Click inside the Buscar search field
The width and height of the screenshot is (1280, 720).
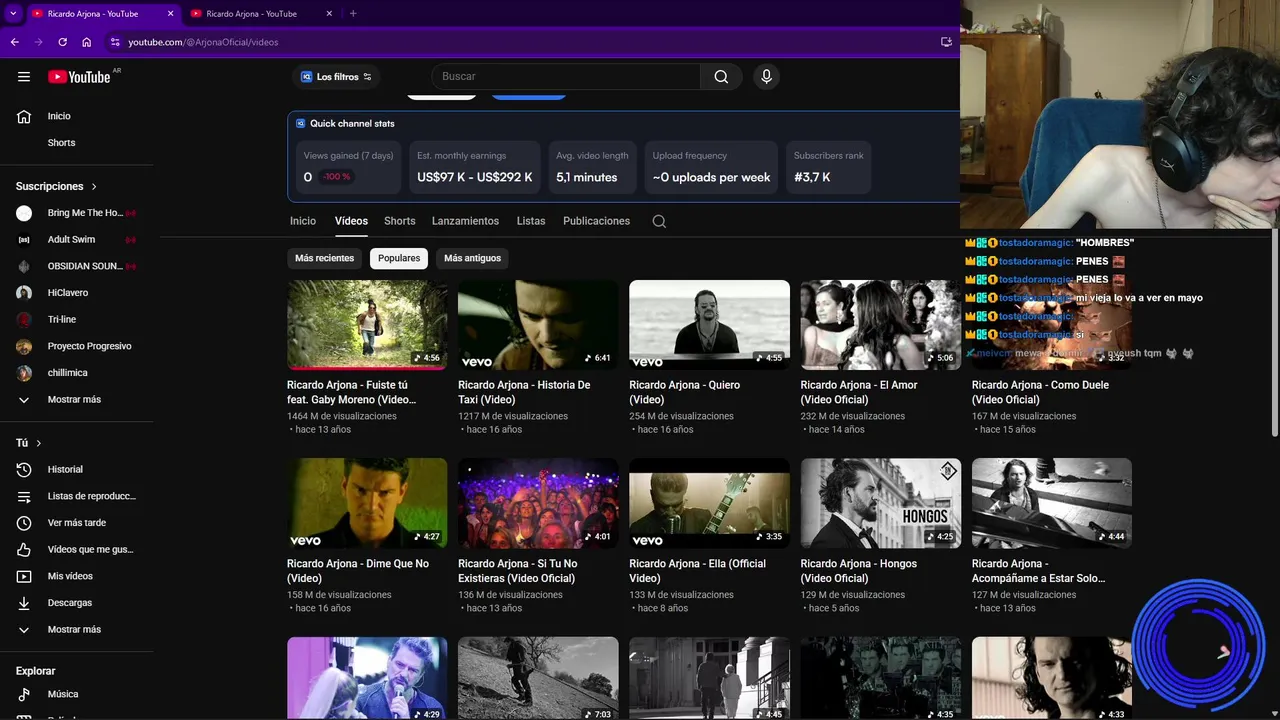(x=567, y=77)
